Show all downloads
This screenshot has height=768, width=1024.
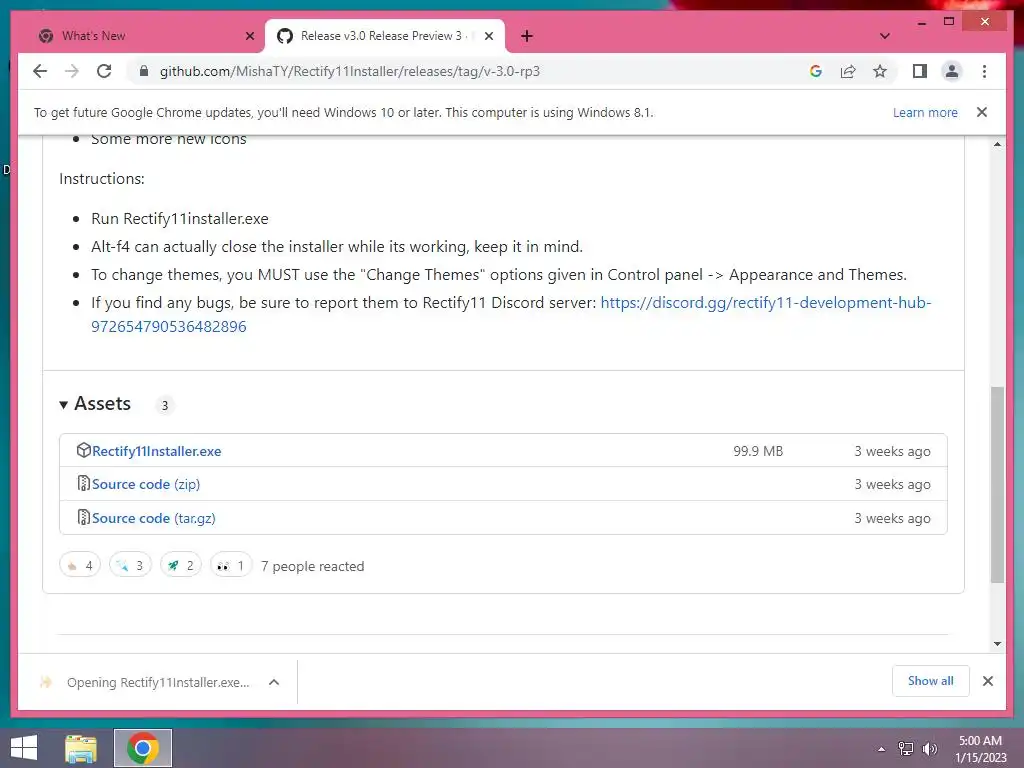pos(931,681)
